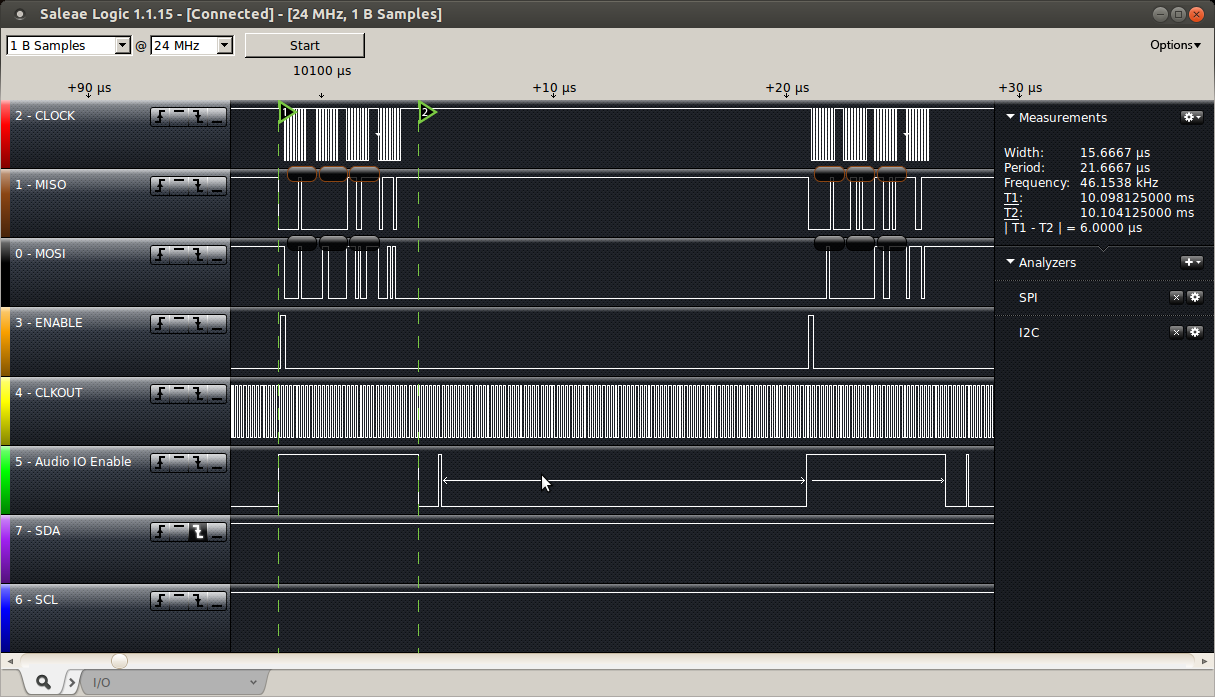
Task: Open the 24 MHz sample rate dropdown
Action: pos(224,45)
